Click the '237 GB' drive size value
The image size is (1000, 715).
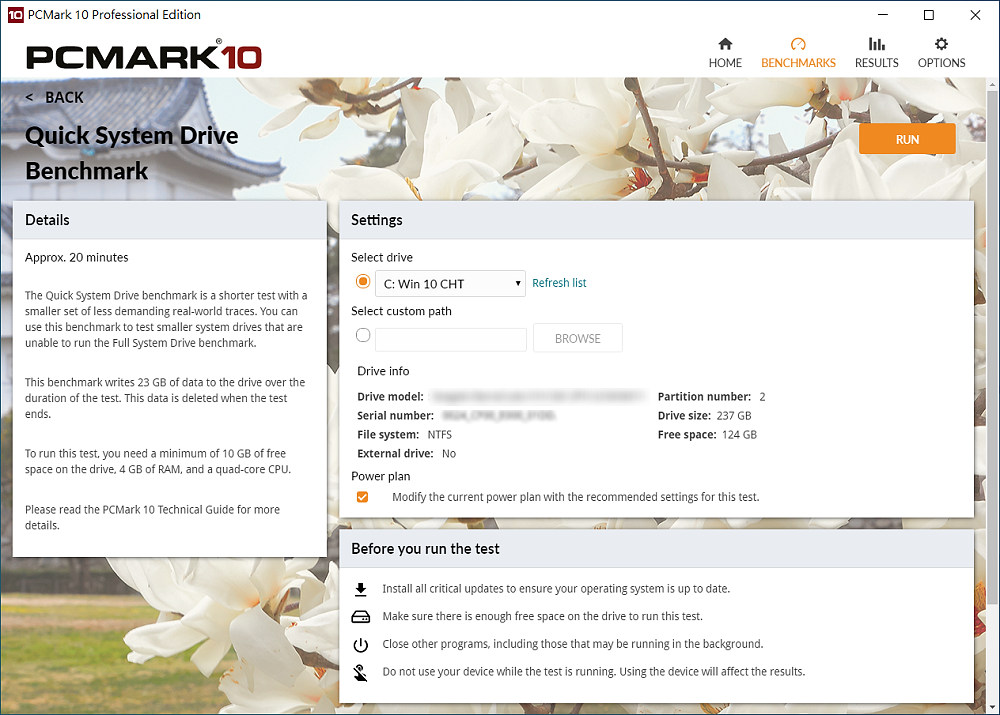[734, 416]
